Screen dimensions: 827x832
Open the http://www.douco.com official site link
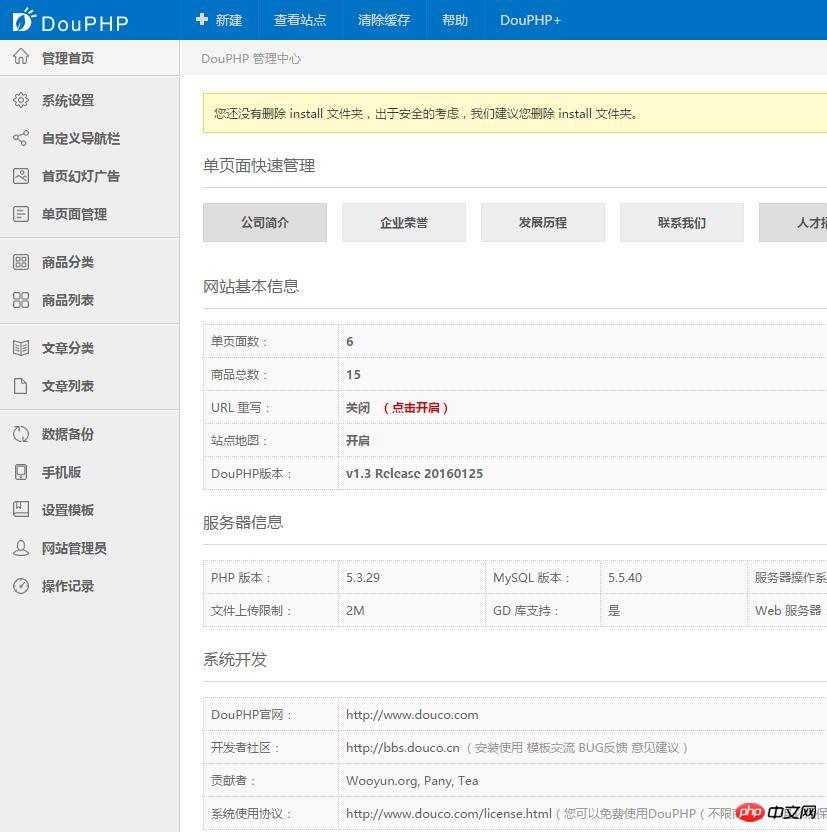pyautogui.click(x=412, y=715)
